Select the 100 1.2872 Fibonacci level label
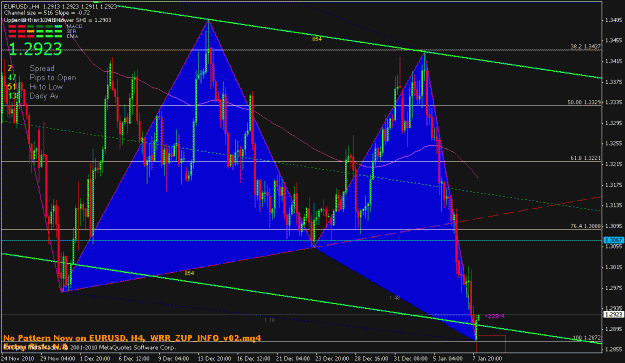 click(587, 337)
